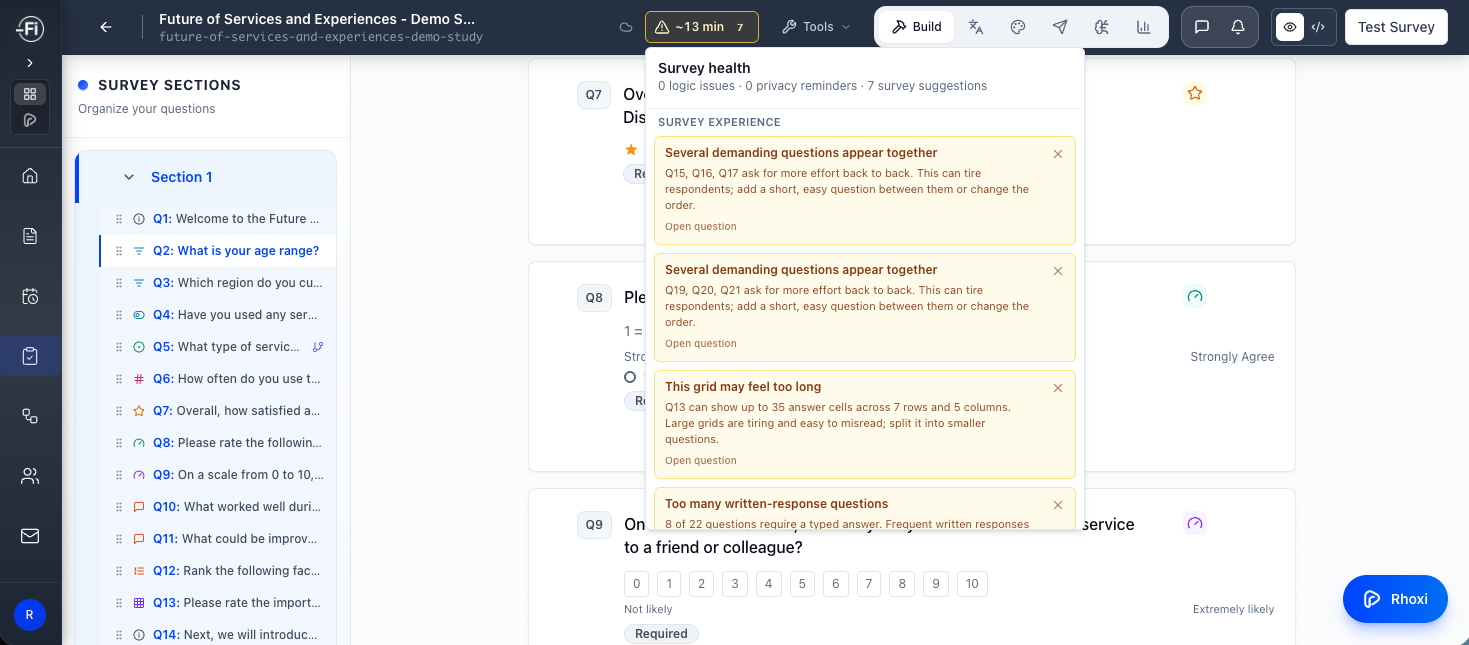
Task: Click the branch logic icon on Q5
Action: 318,347
